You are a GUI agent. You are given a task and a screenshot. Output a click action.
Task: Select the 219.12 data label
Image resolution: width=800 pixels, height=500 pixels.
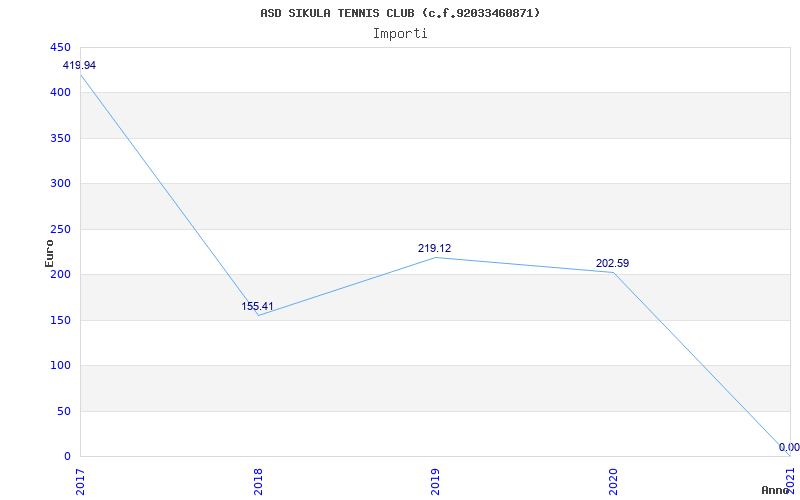coord(435,248)
